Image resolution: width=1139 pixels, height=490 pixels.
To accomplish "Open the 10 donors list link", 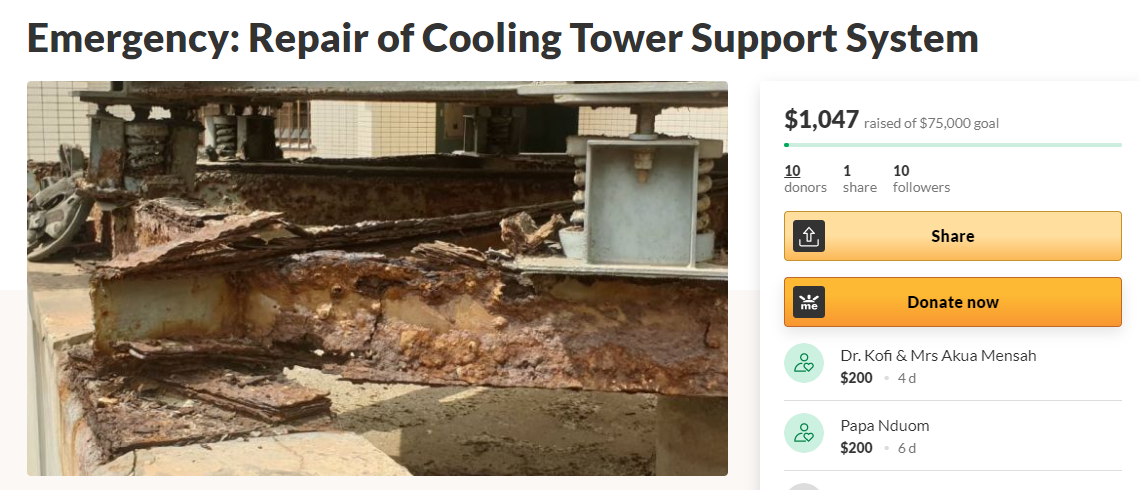I will point(805,179).
